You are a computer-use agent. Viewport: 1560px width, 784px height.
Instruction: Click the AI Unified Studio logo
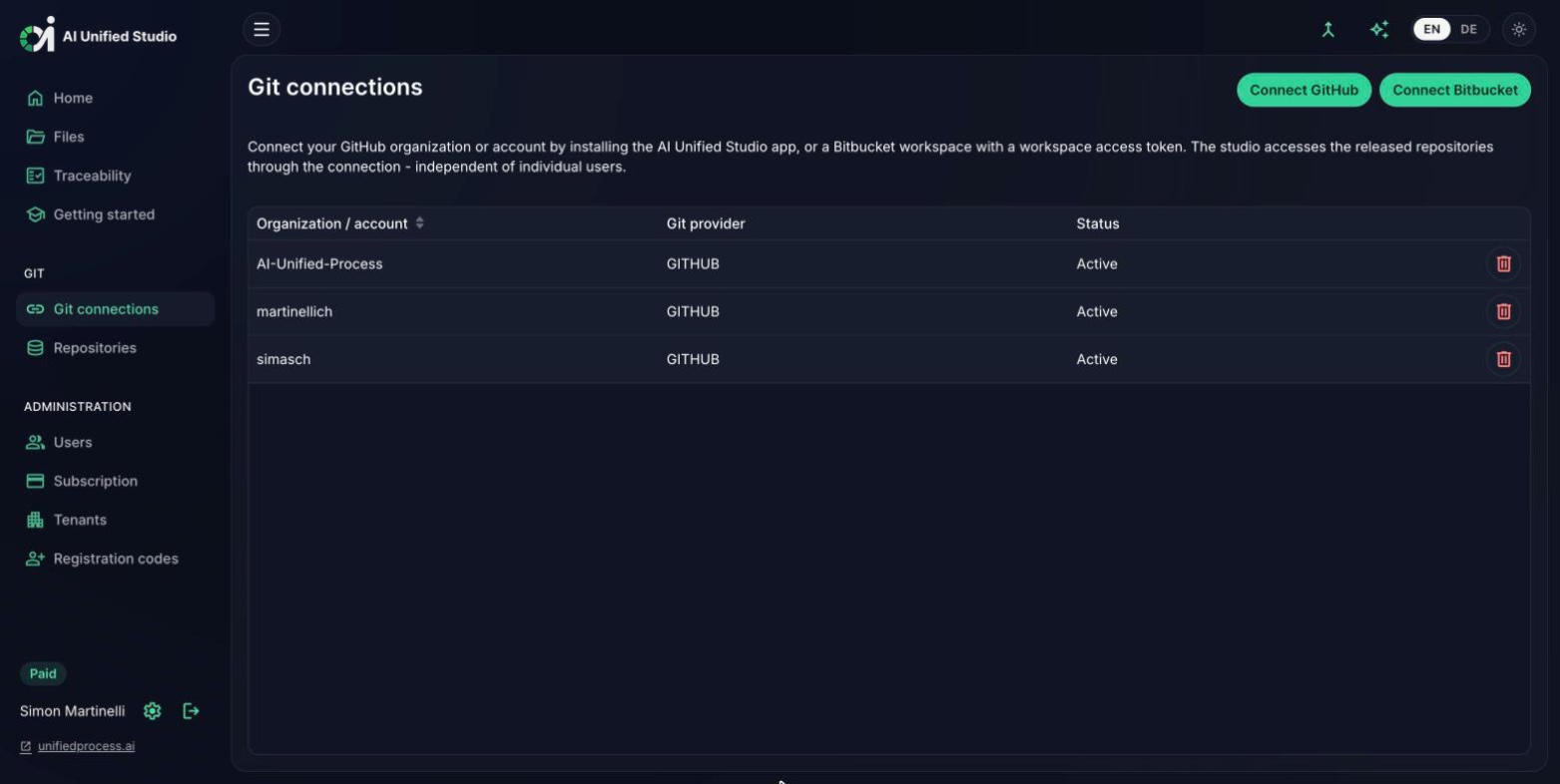(98, 35)
